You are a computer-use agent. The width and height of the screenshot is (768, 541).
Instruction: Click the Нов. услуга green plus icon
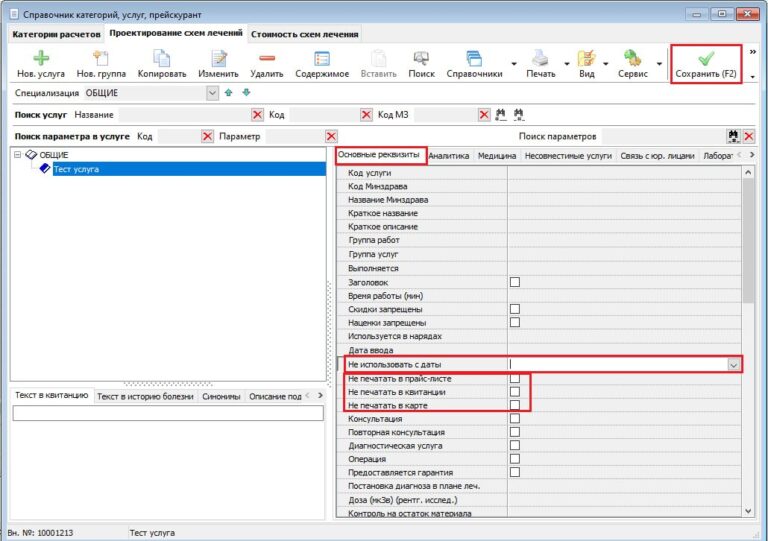(41, 58)
